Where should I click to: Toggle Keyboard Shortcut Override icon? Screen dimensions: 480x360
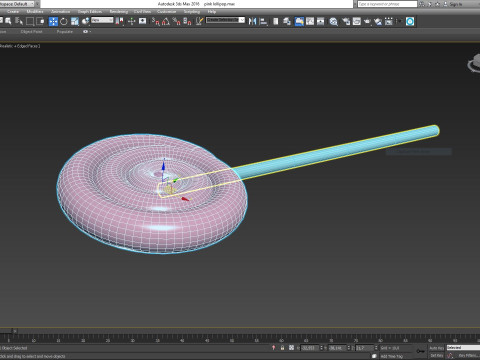click(x=142, y=22)
